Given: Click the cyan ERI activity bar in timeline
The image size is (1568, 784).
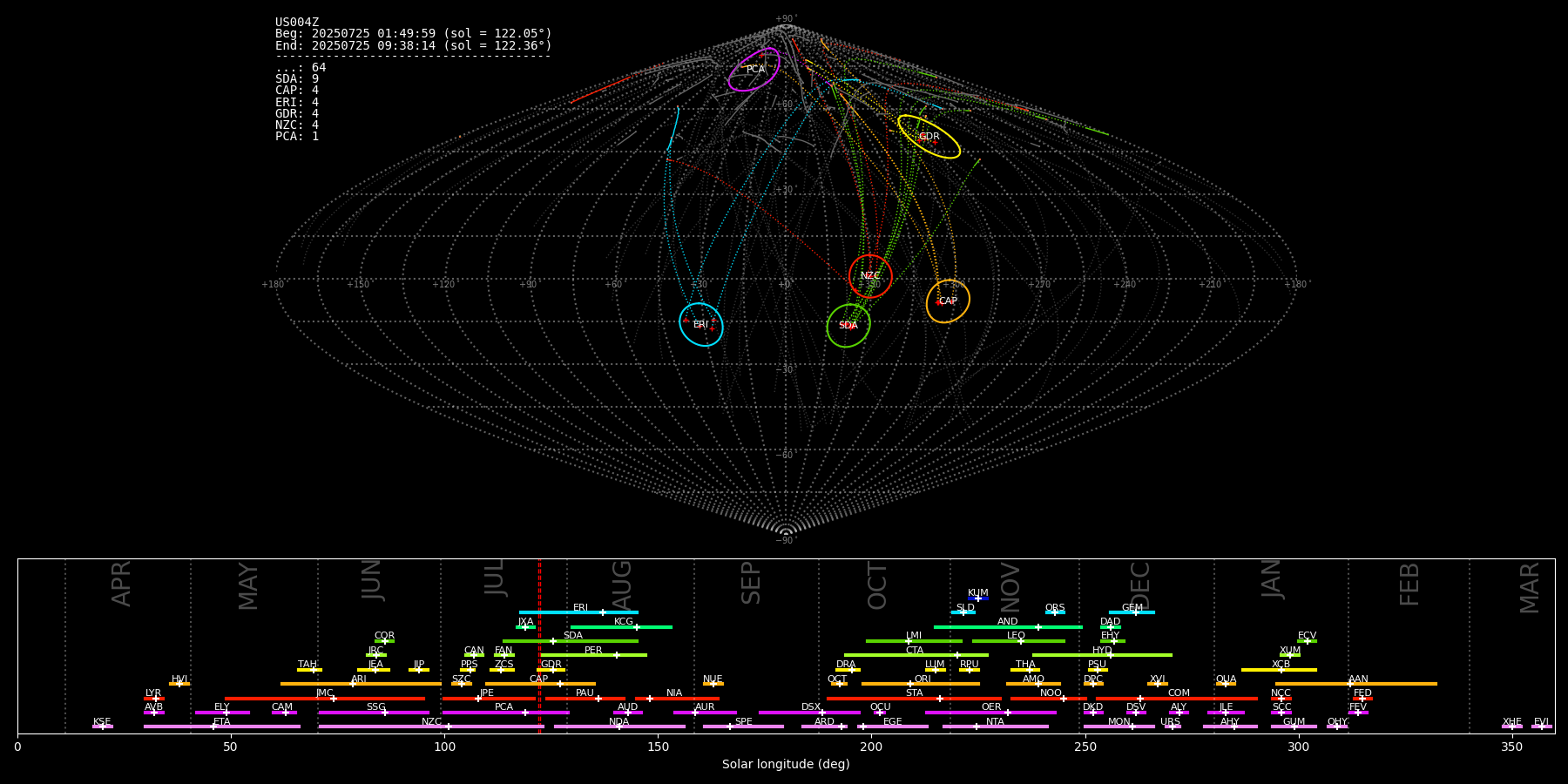Looking at the screenshot, I should [578, 612].
